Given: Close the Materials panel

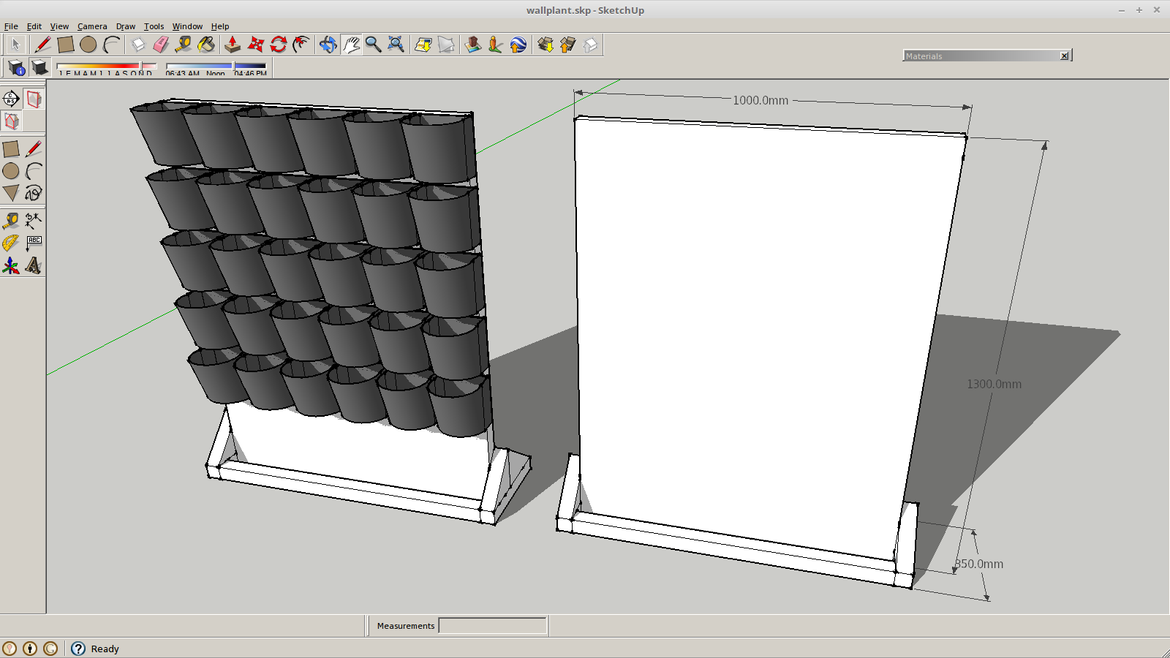Looking at the screenshot, I should tap(1064, 56).
